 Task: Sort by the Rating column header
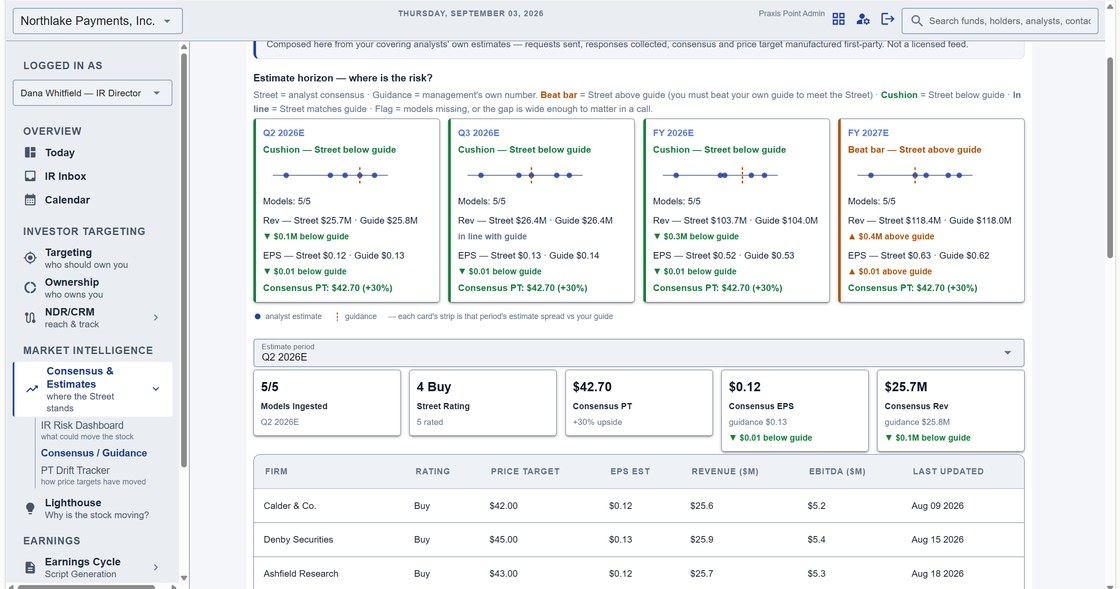click(433, 471)
